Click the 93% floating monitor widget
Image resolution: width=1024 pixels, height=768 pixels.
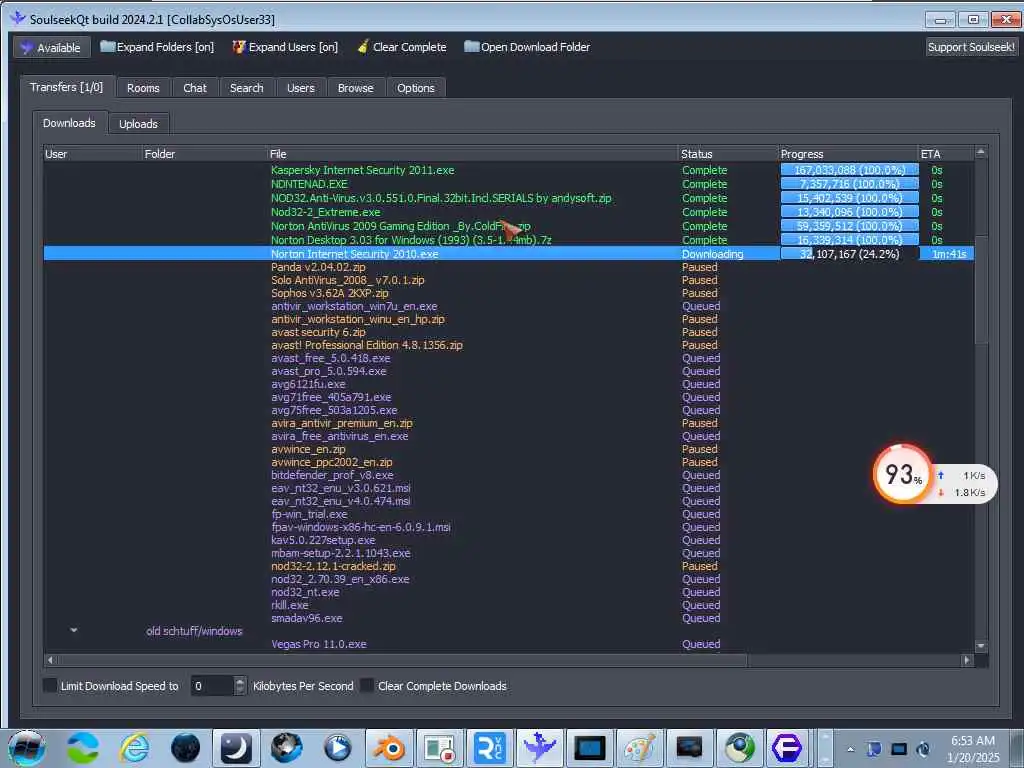click(x=902, y=474)
